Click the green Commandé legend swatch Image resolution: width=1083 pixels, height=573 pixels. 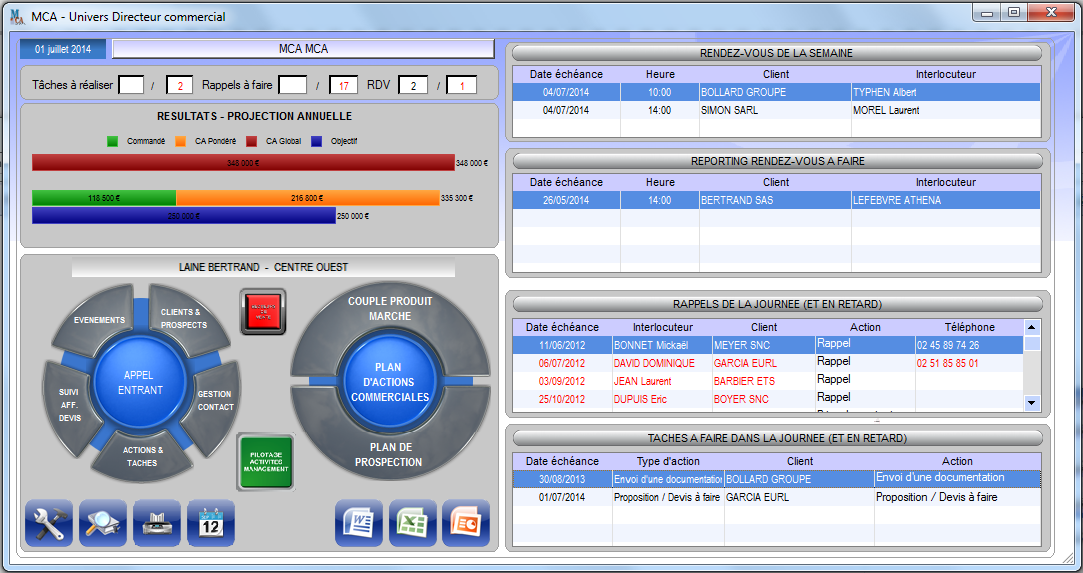(113, 141)
